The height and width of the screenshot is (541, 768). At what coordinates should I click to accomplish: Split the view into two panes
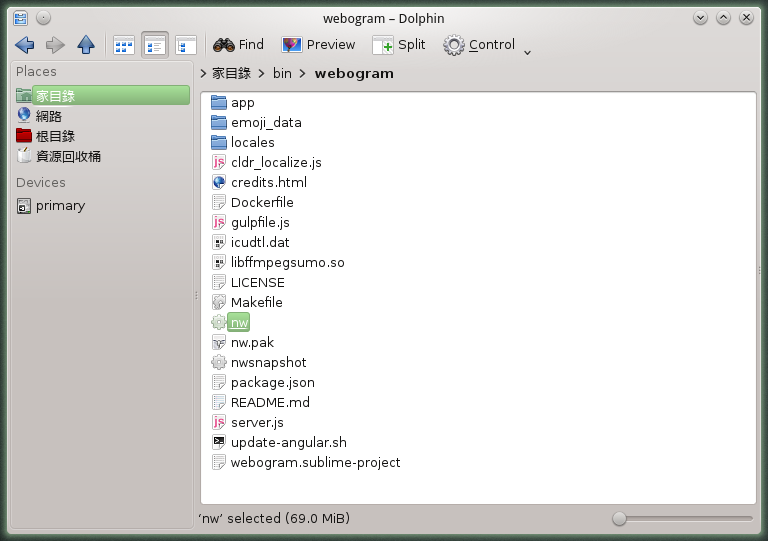(x=399, y=45)
